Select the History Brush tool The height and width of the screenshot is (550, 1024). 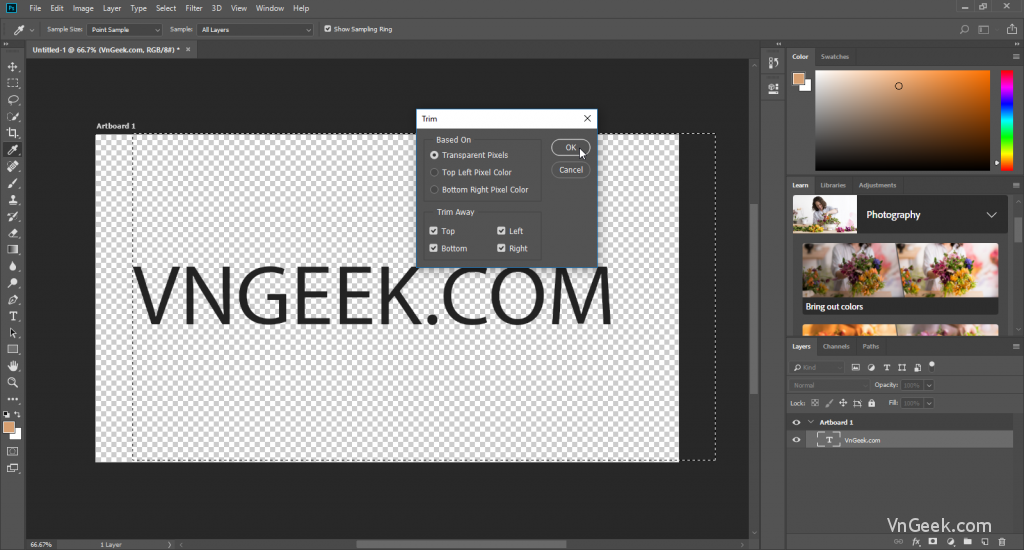(x=12, y=216)
